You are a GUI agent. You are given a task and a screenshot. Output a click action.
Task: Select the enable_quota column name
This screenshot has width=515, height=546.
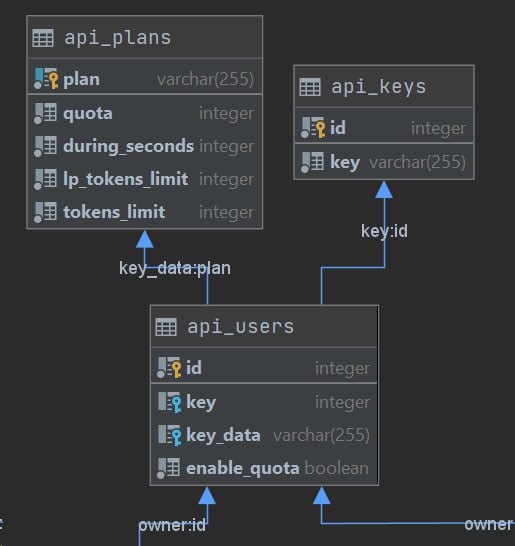[243, 469]
